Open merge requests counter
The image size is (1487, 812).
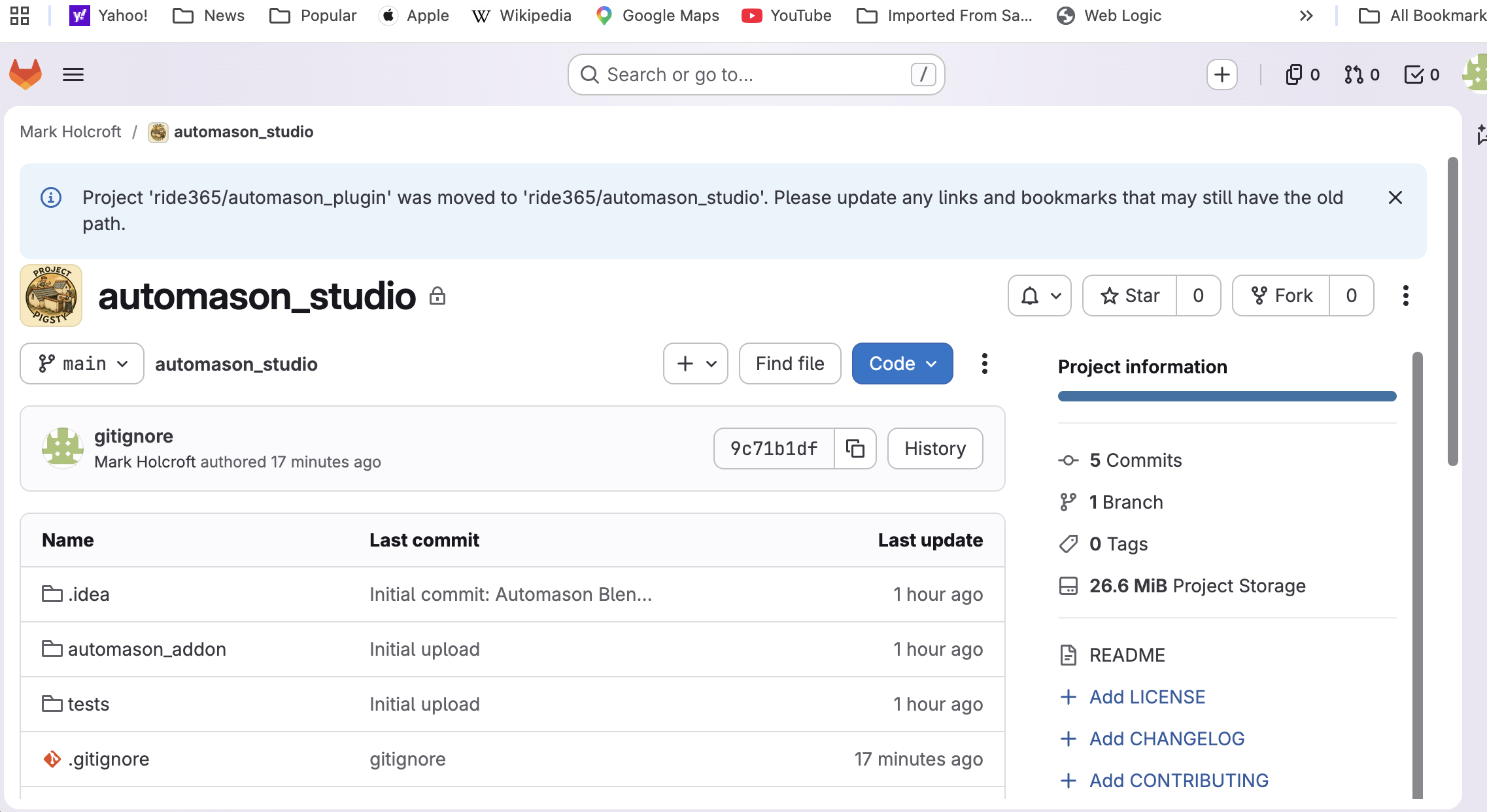tap(1362, 75)
